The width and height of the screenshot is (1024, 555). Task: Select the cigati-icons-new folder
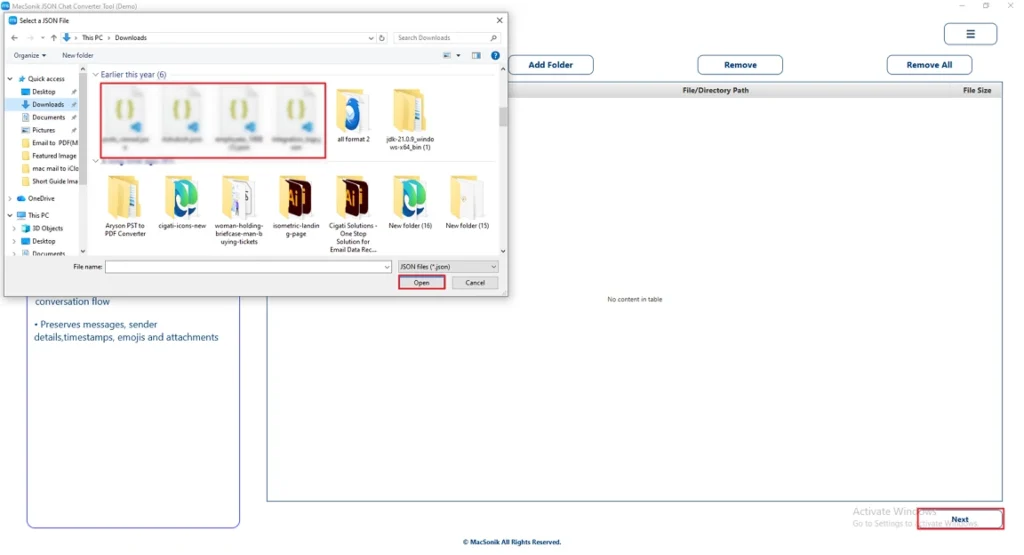(182, 202)
